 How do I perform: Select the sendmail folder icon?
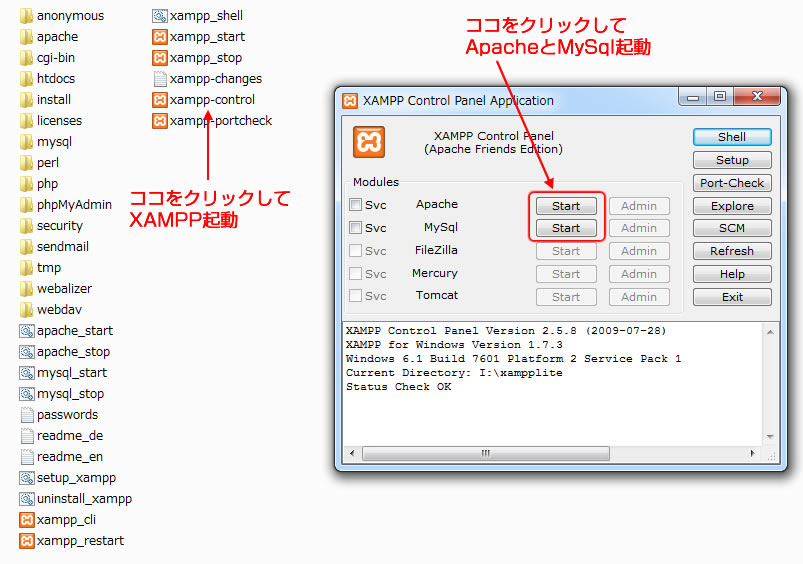click(x=27, y=247)
